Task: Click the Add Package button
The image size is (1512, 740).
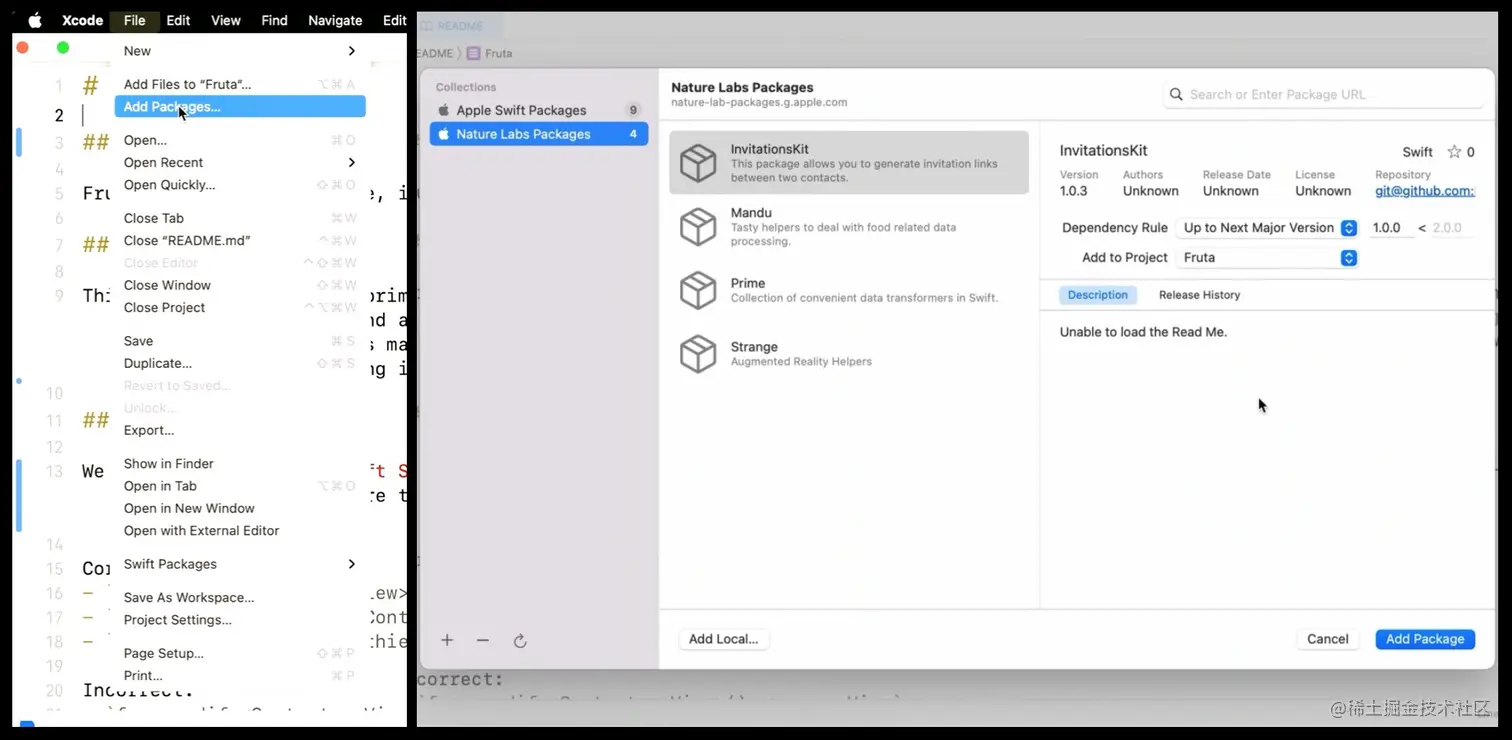Action: [1425, 639]
